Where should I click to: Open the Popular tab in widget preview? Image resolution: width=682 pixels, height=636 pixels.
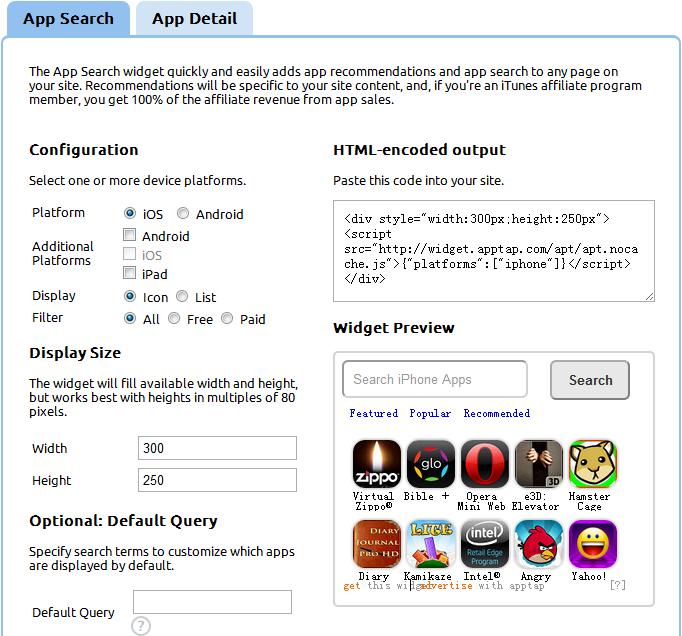pyautogui.click(x=430, y=413)
